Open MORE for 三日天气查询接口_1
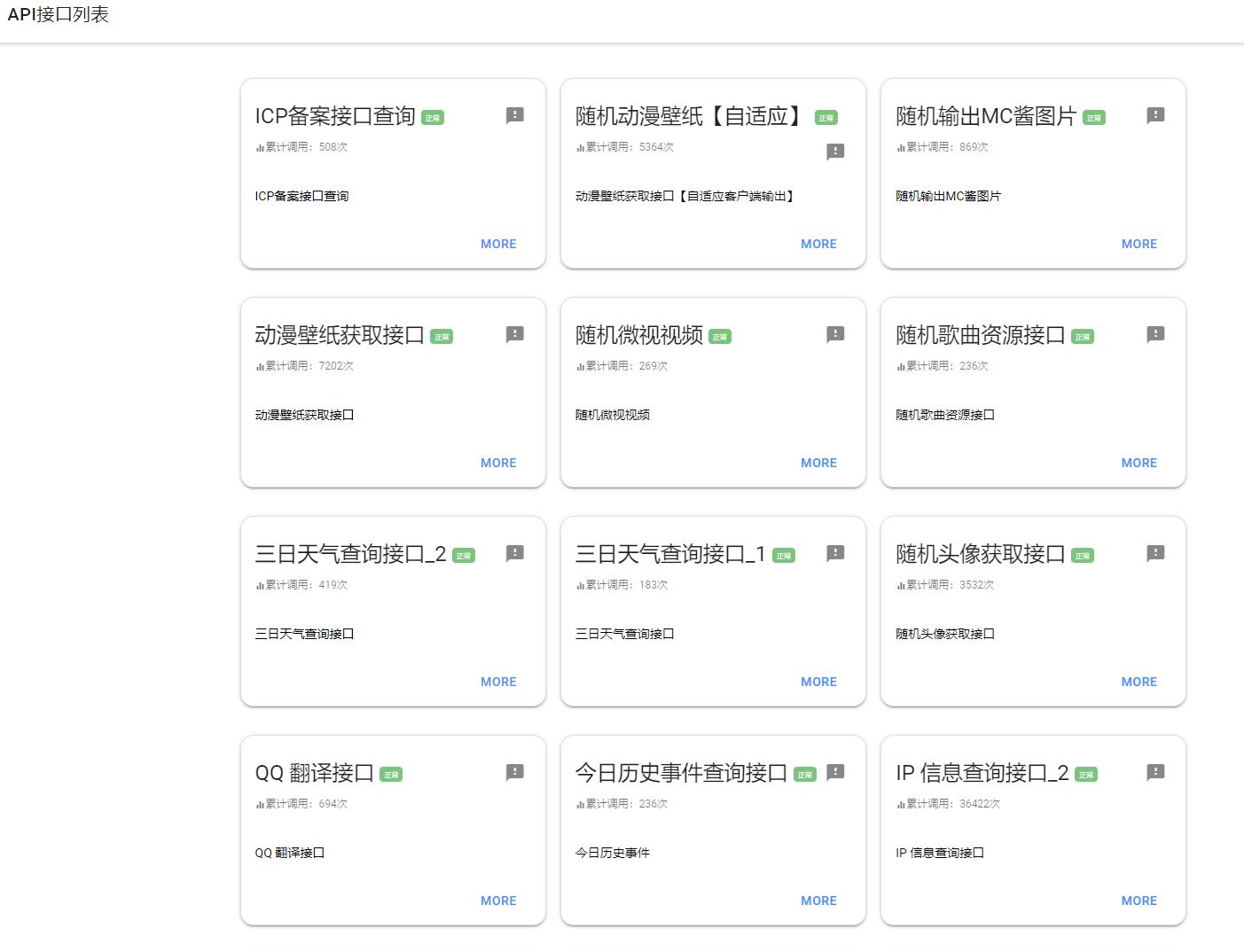1244x952 pixels. 818,682
